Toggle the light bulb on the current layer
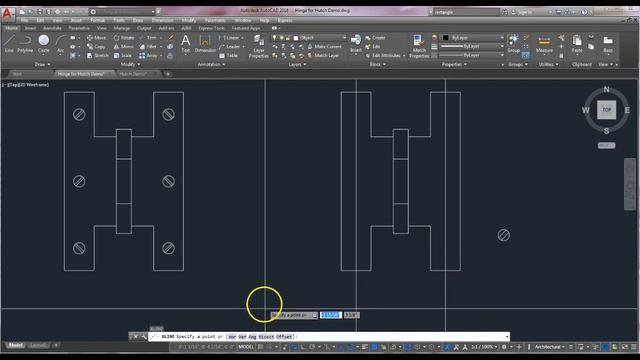The image size is (640, 360). 275,38
